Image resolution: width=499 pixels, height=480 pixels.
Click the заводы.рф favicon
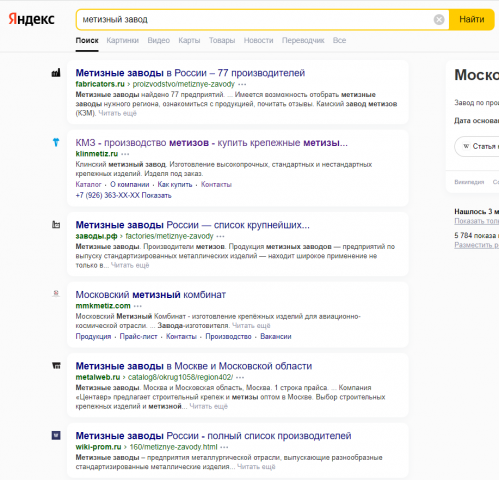56,225
